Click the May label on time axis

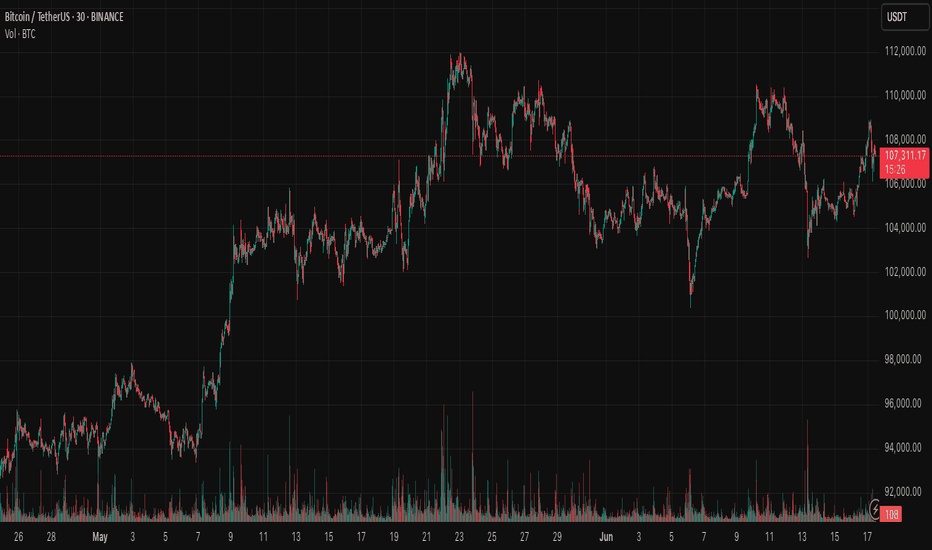[x=100, y=537]
